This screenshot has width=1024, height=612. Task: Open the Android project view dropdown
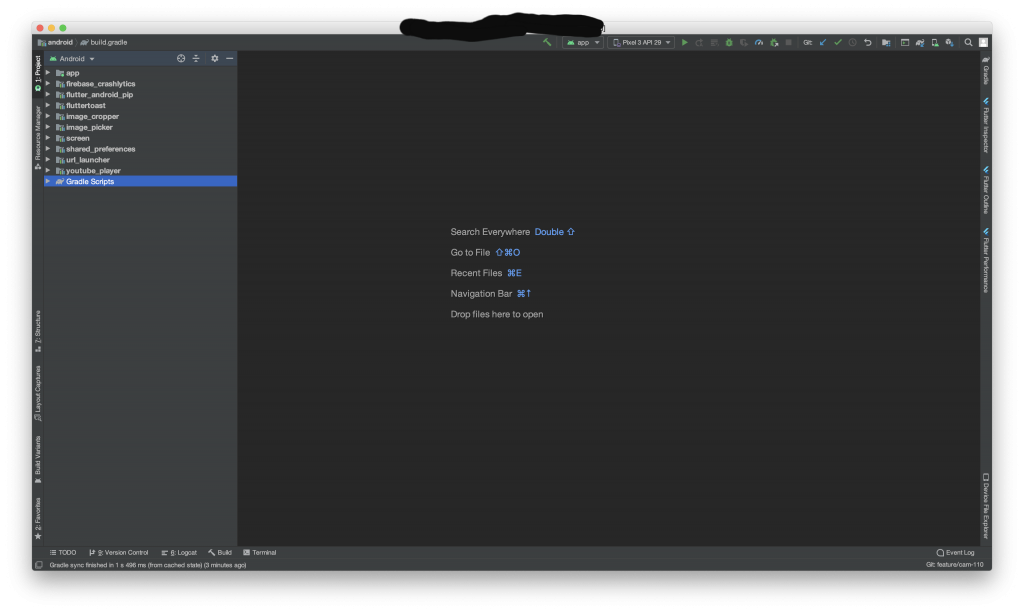[x=73, y=59]
